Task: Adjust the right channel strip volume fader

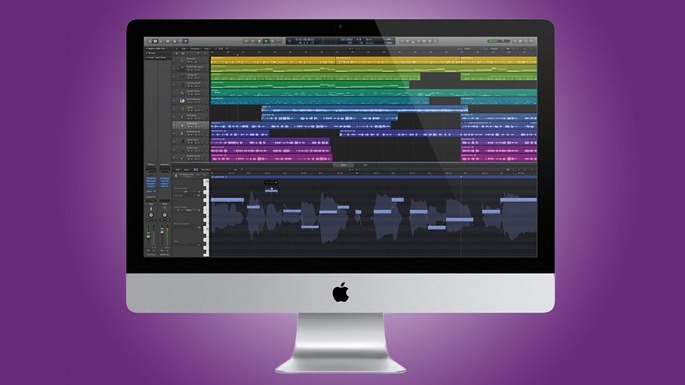Action: point(162,231)
